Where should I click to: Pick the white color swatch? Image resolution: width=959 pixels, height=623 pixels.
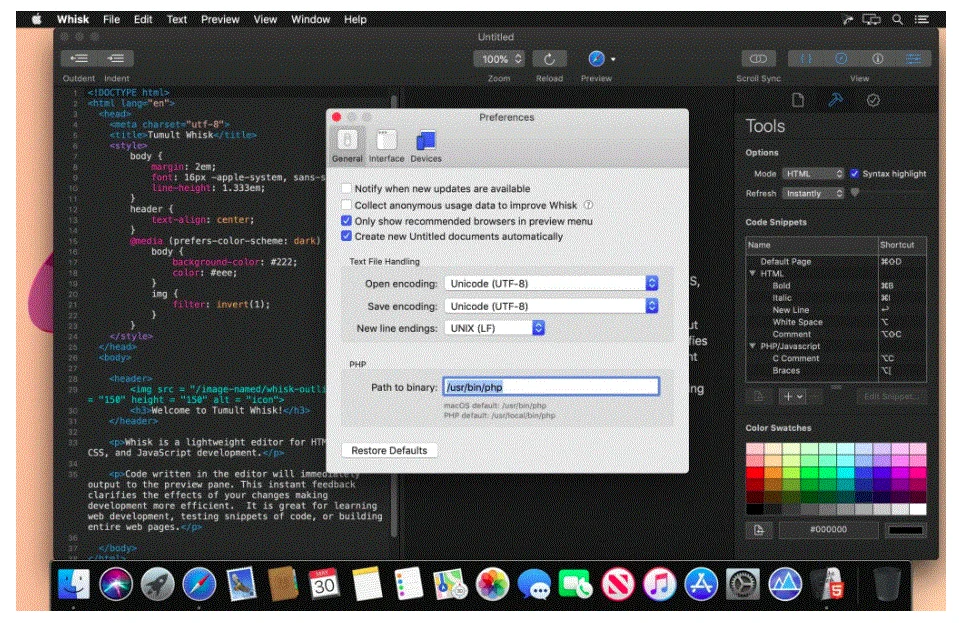coord(917,509)
